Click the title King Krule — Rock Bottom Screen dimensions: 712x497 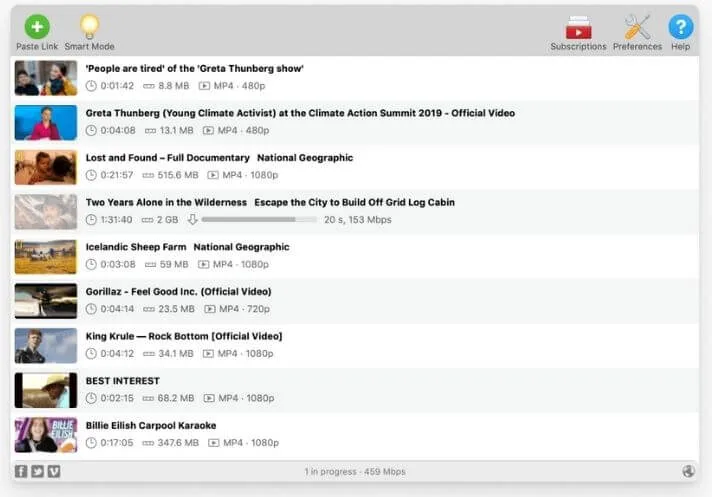point(184,336)
